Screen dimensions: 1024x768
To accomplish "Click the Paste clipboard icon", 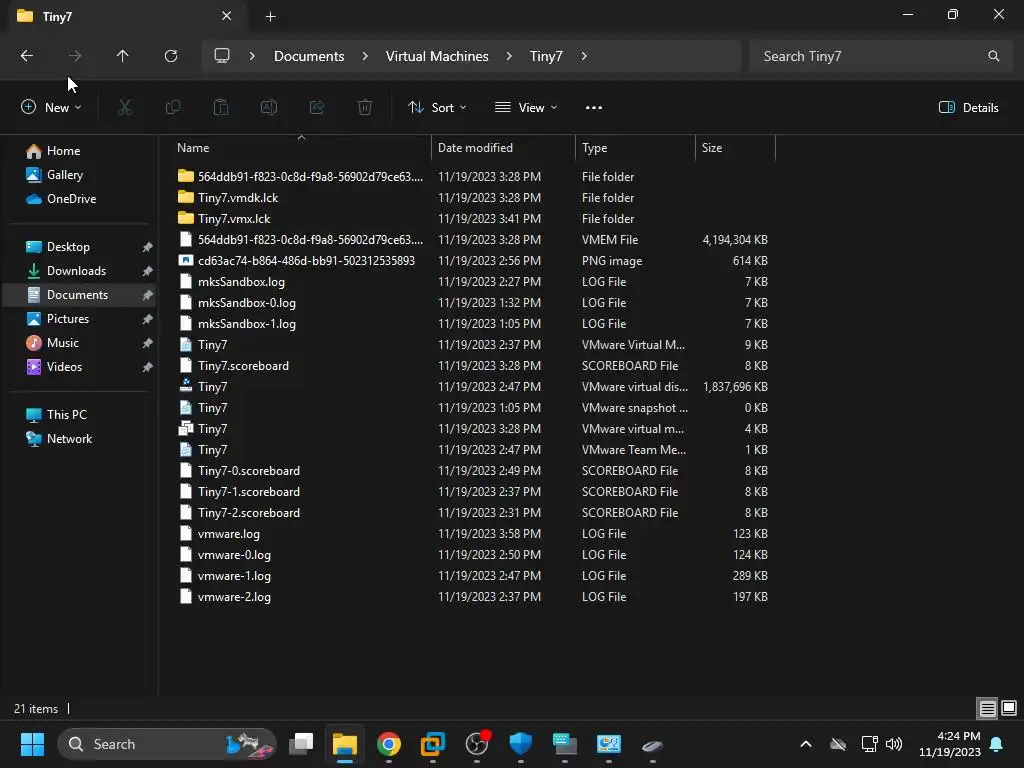I will (x=221, y=107).
